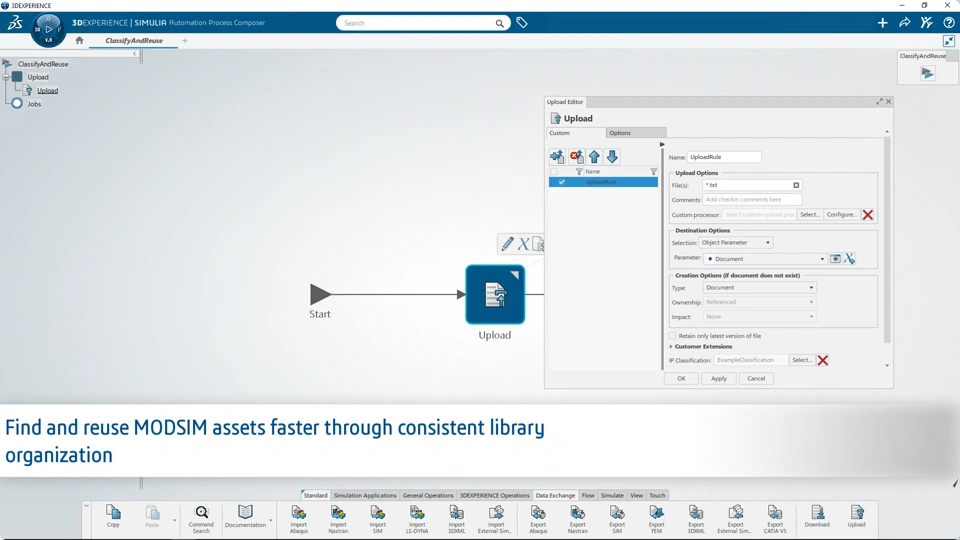Click Select button for IP Classification
The image size is (960, 540).
click(801, 360)
